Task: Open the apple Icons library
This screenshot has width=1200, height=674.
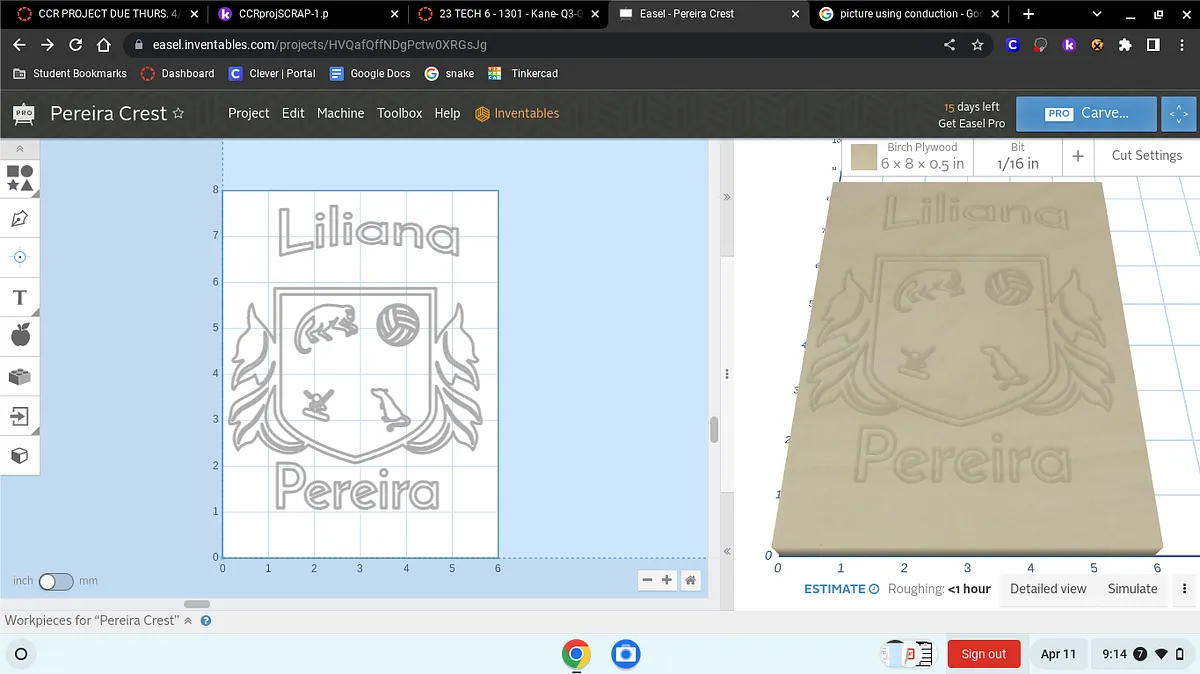Action: coord(20,336)
